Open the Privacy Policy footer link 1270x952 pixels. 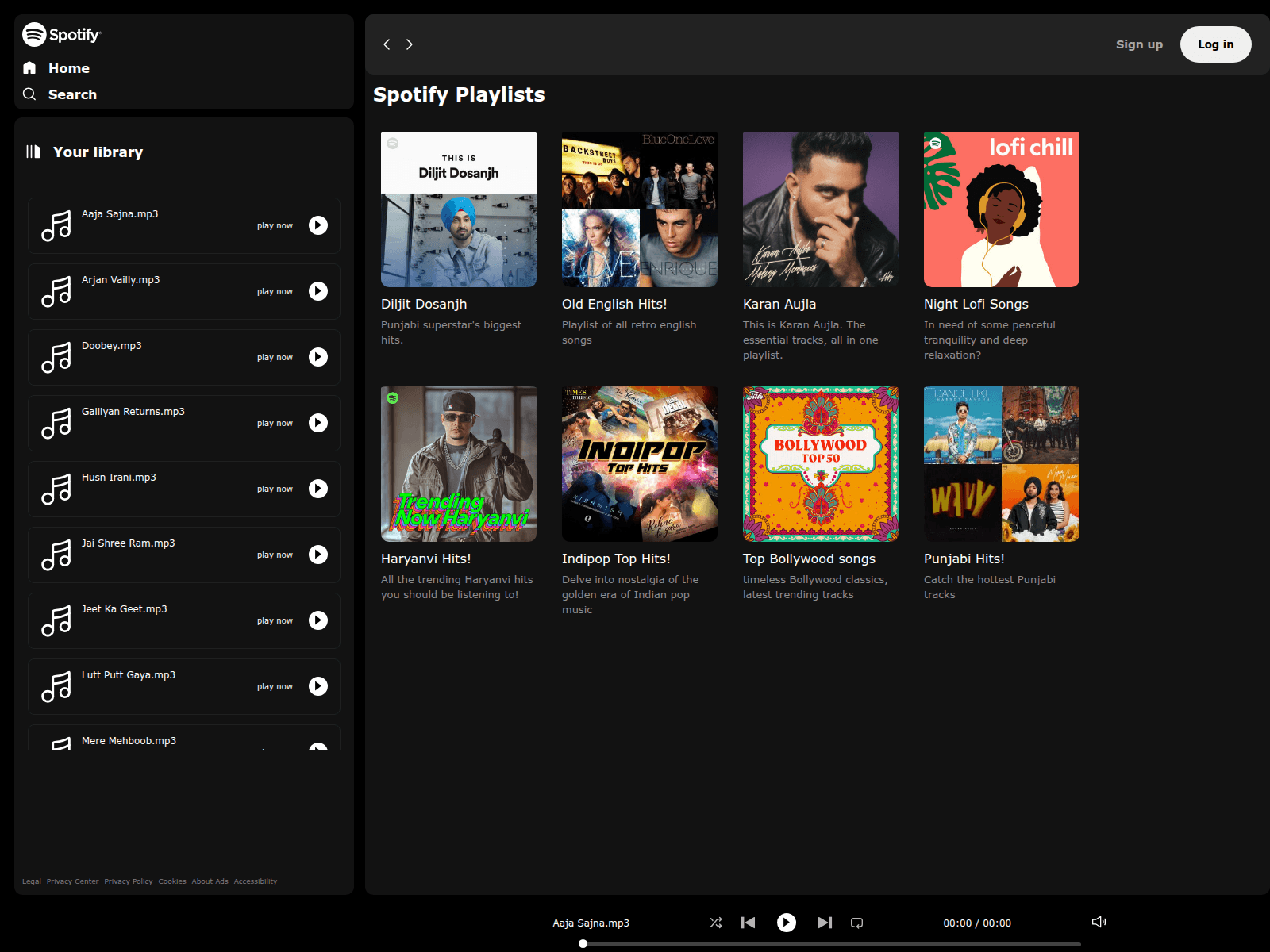(x=129, y=881)
